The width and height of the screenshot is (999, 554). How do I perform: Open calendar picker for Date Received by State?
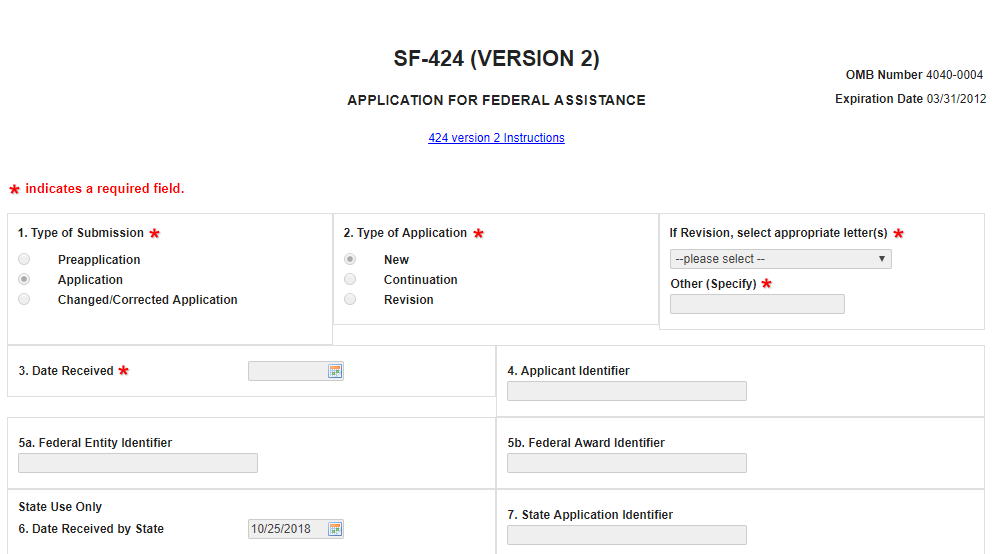point(335,529)
